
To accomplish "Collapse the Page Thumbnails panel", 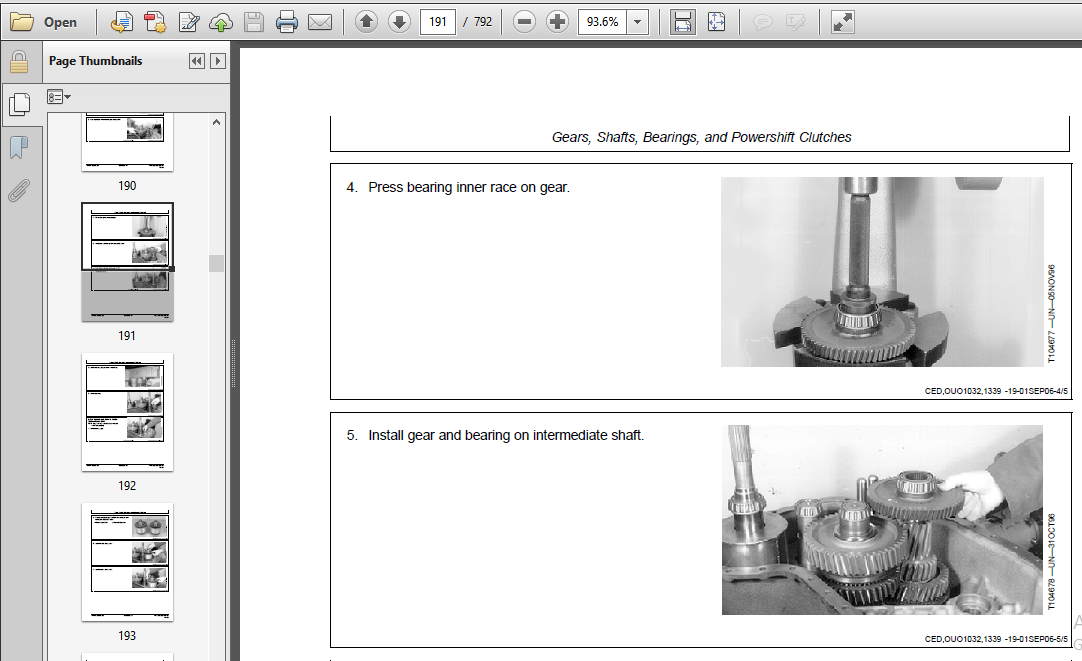I will (x=197, y=61).
